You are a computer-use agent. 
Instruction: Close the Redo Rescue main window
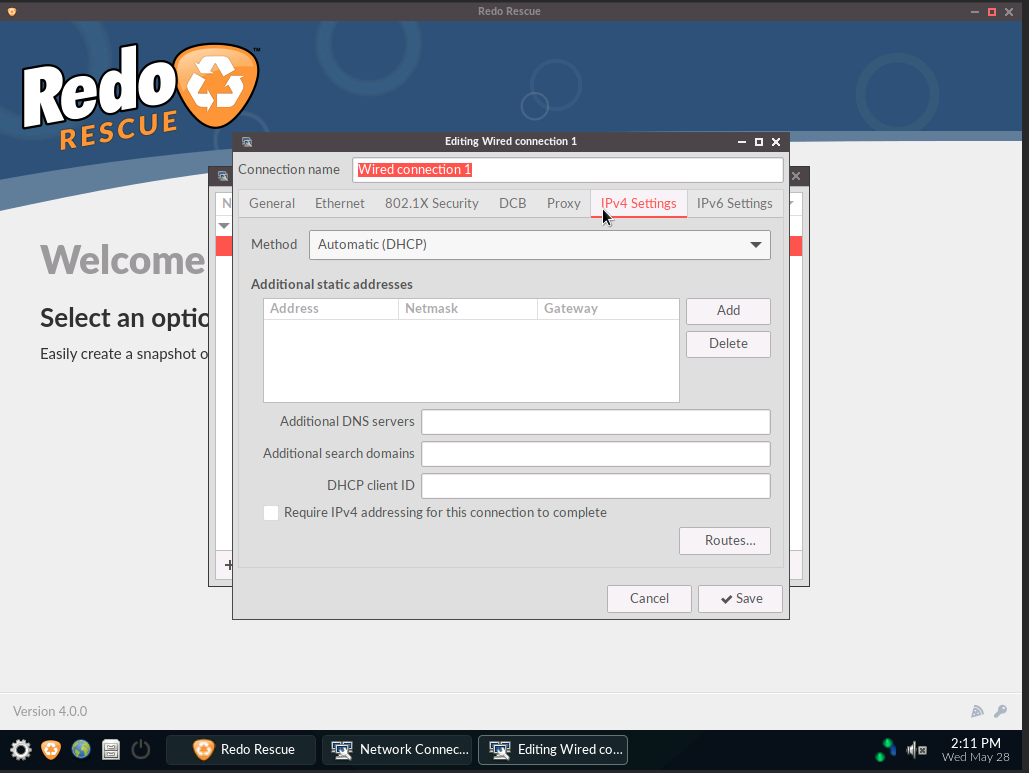(x=1009, y=12)
